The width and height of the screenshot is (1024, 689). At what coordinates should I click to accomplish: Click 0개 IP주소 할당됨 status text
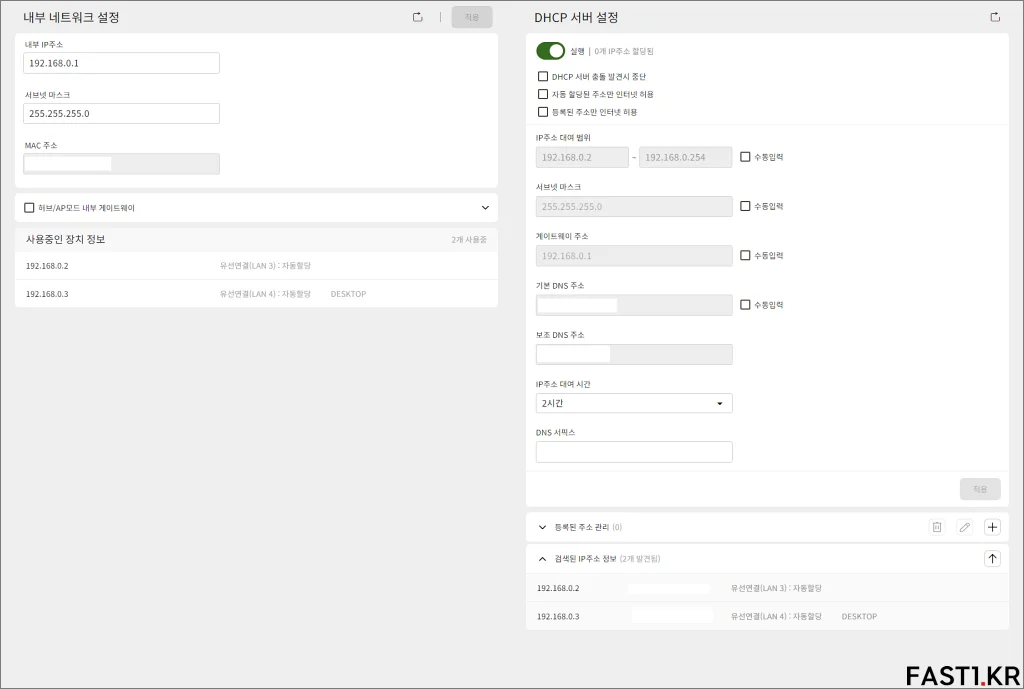(624, 51)
